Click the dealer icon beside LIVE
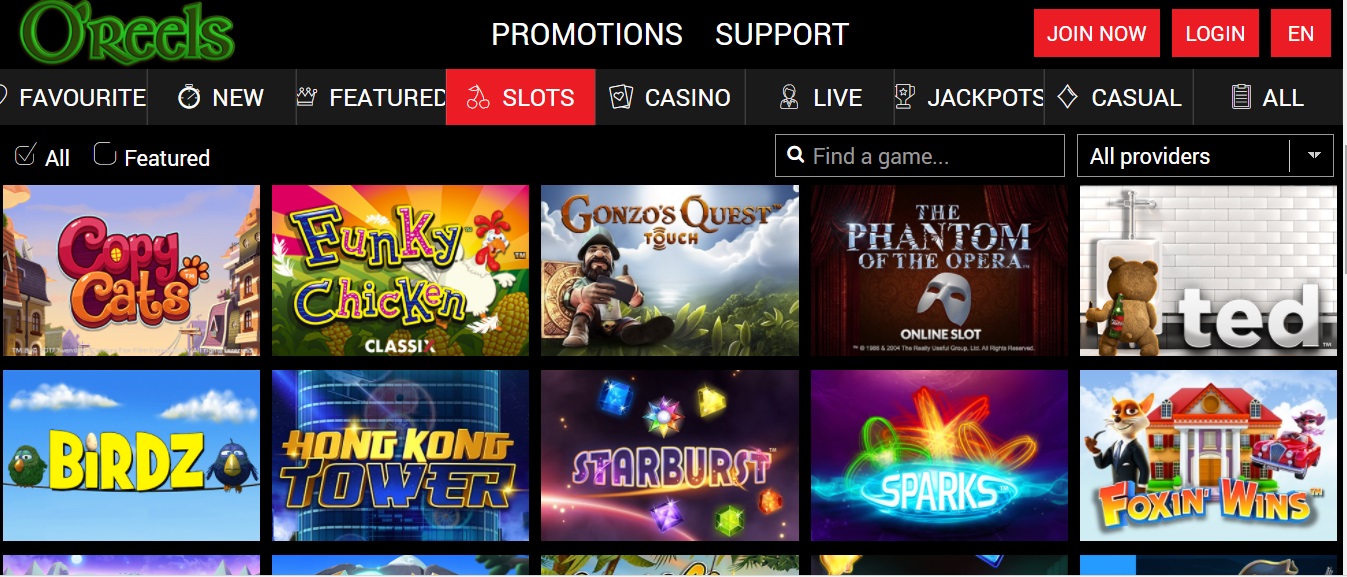Viewport: 1347px width, 577px height. coord(789,97)
